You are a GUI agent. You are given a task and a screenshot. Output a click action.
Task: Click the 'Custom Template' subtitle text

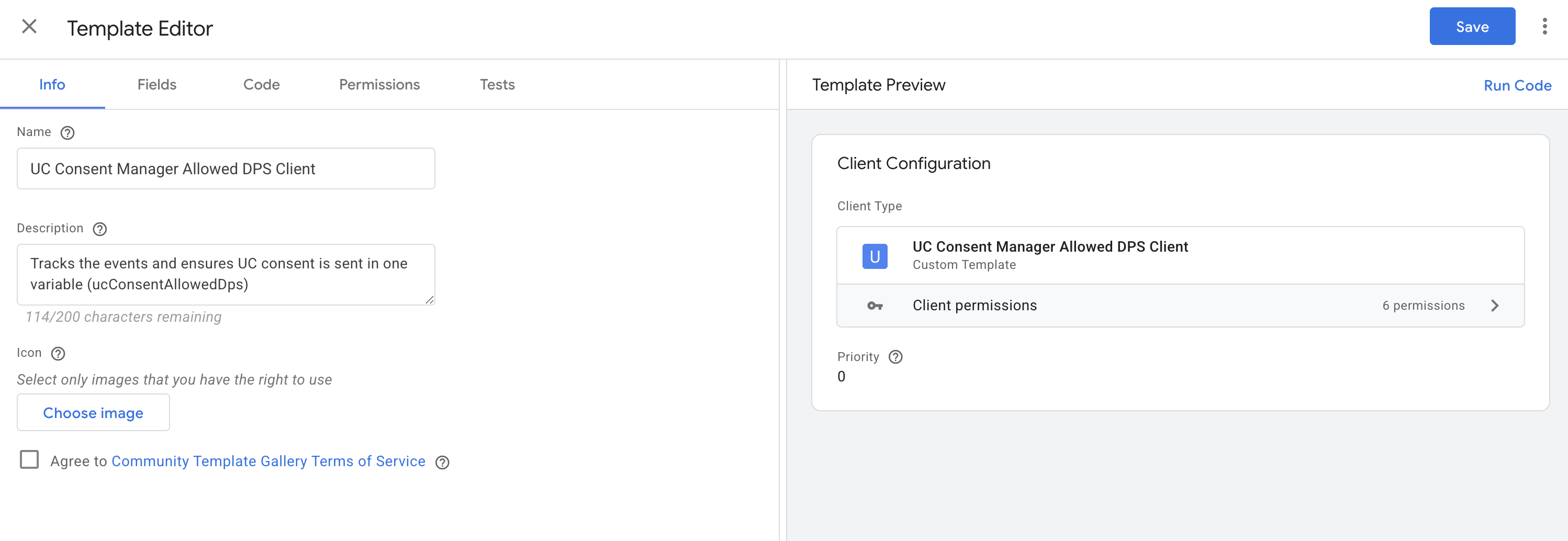click(964, 265)
